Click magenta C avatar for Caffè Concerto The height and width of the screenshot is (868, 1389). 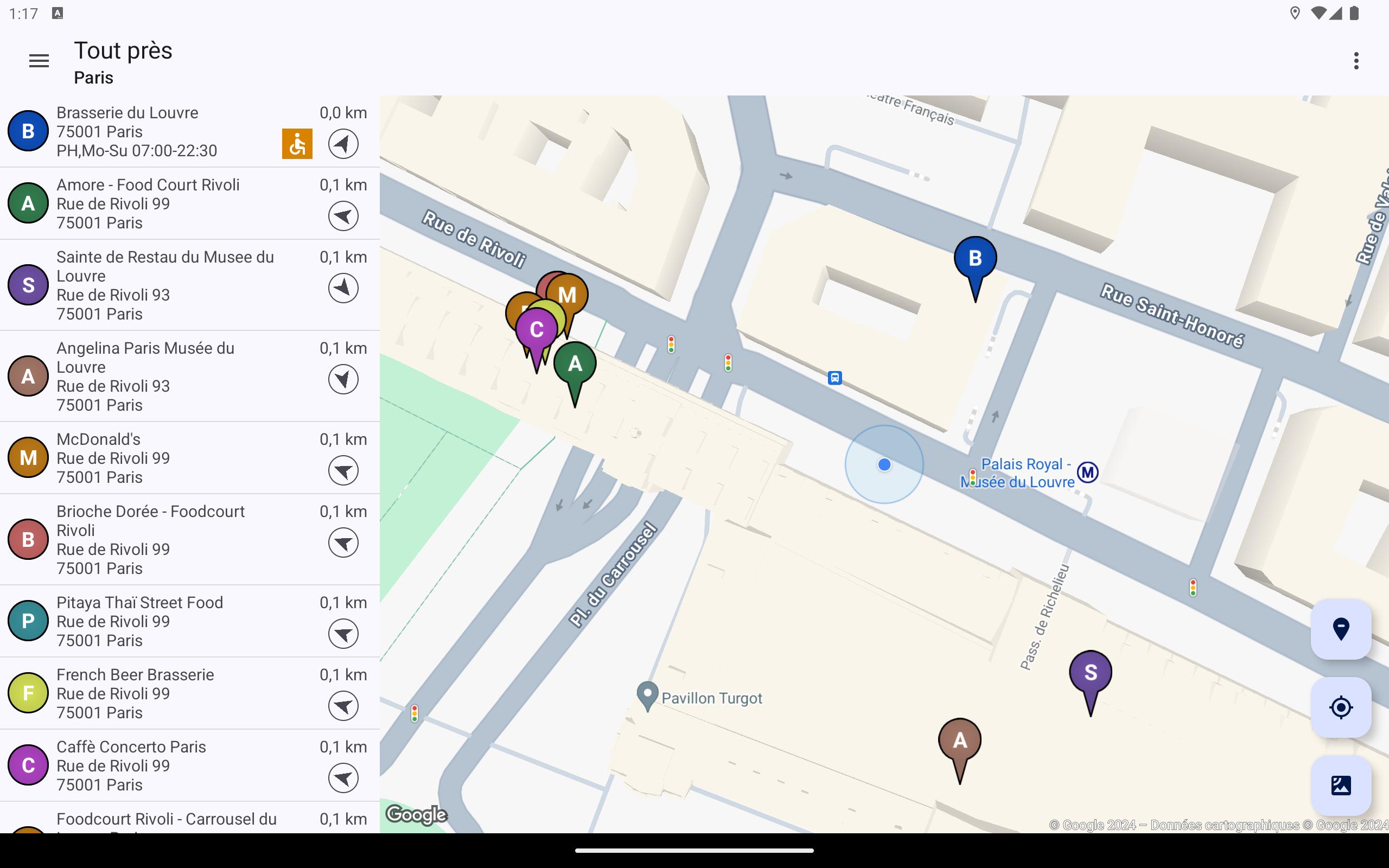(x=28, y=766)
